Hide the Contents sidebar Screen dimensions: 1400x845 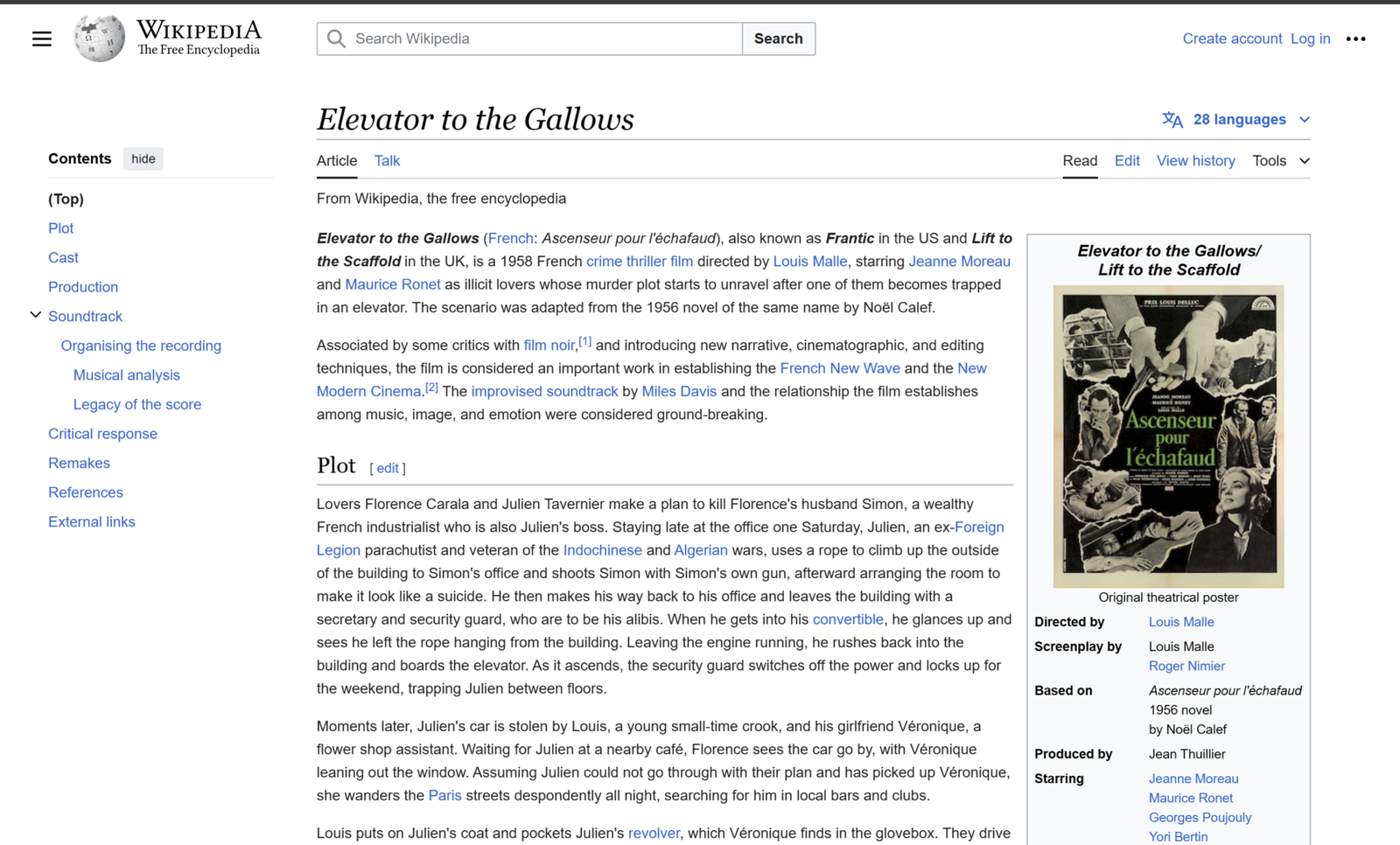143,158
